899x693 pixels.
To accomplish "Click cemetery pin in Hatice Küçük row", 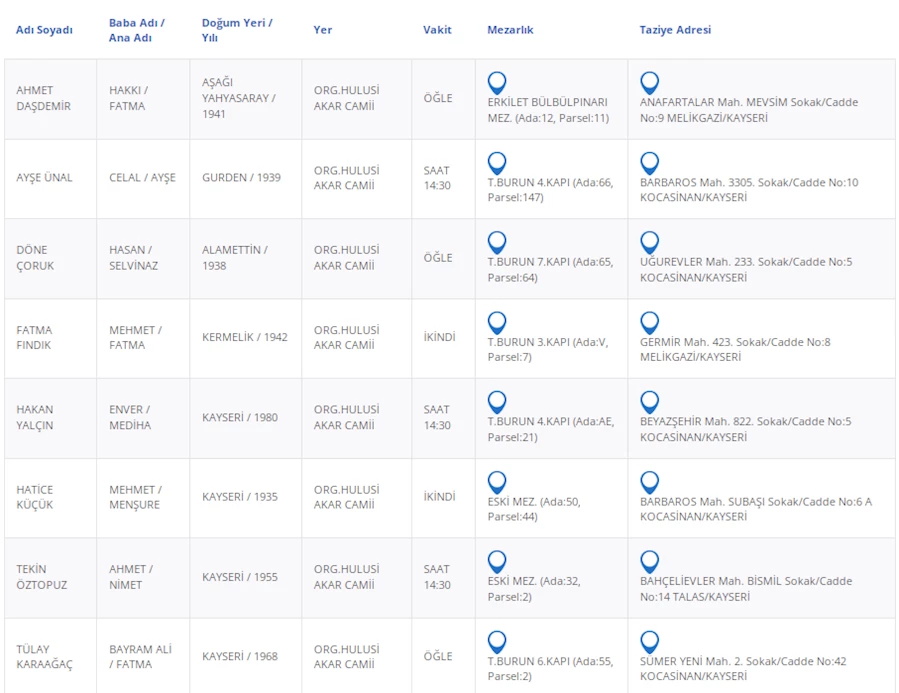I will (497, 482).
